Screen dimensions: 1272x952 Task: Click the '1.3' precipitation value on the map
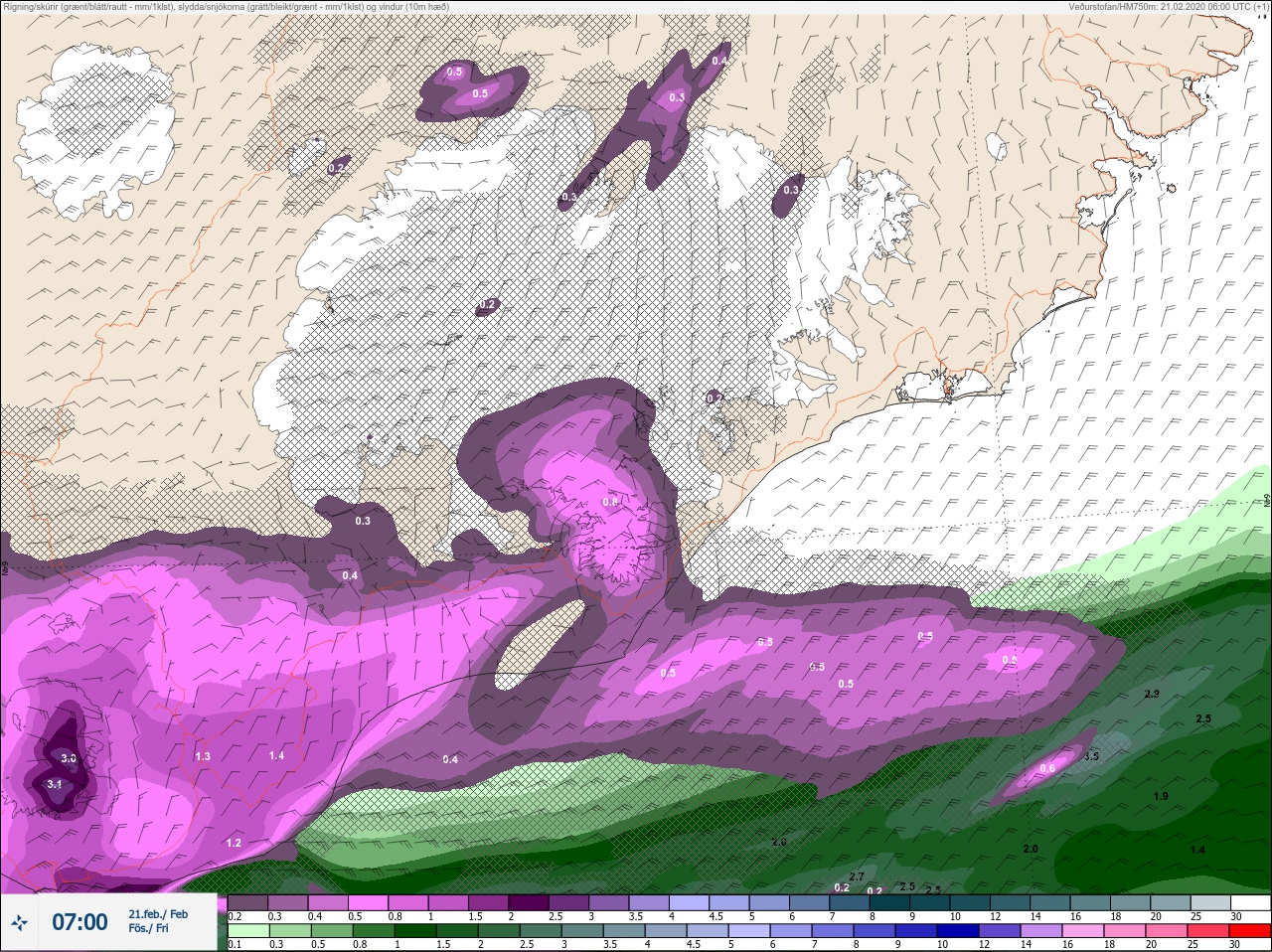[203, 756]
